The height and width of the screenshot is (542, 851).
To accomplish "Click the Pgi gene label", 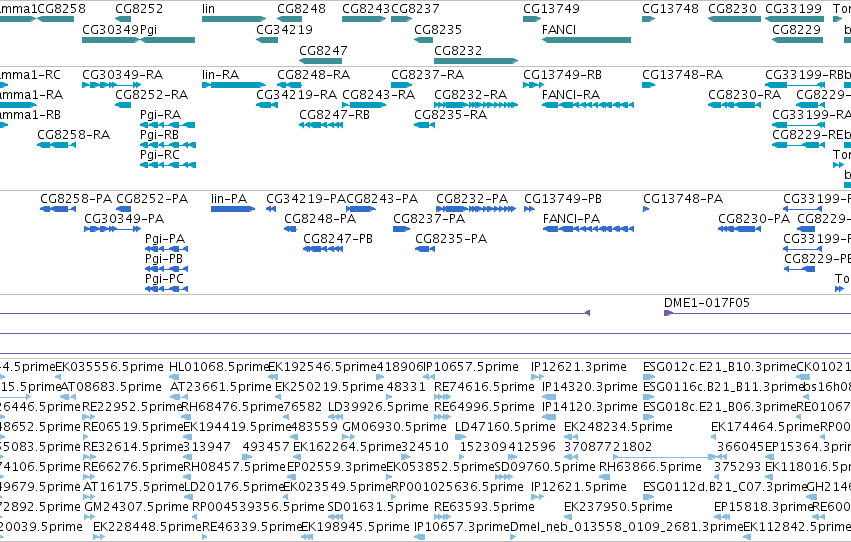I will pyautogui.click(x=148, y=30).
